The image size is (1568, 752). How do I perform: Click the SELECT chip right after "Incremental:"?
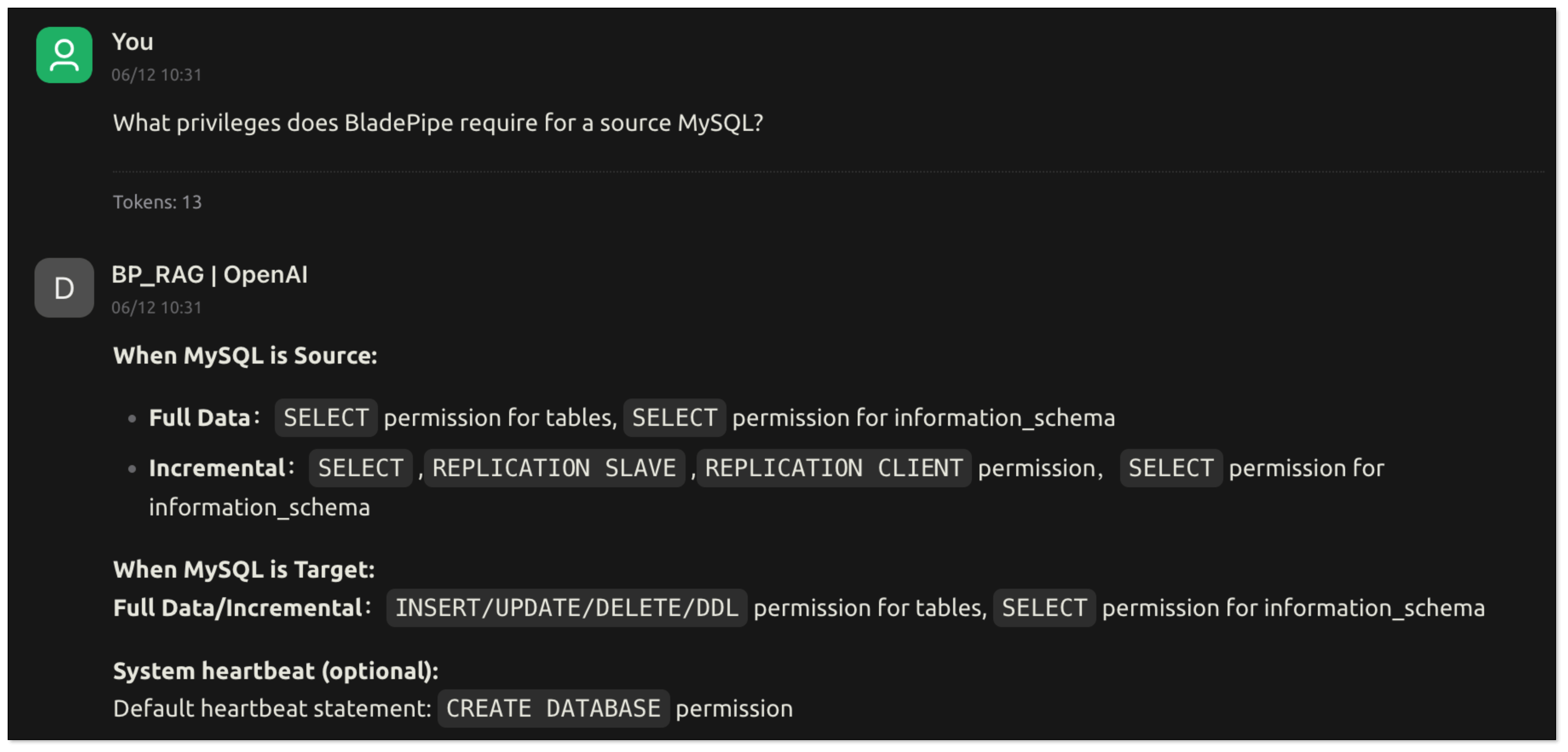coord(360,468)
